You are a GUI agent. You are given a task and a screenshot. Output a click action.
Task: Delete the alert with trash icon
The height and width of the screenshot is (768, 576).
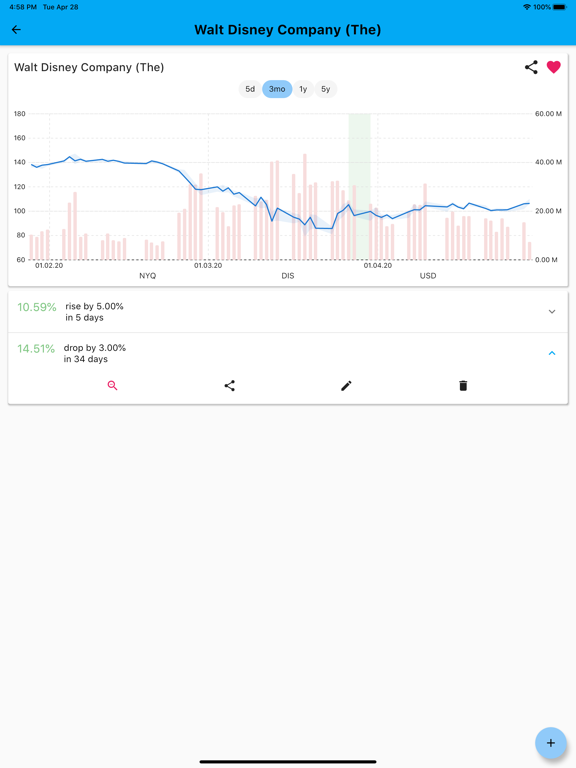[463, 385]
